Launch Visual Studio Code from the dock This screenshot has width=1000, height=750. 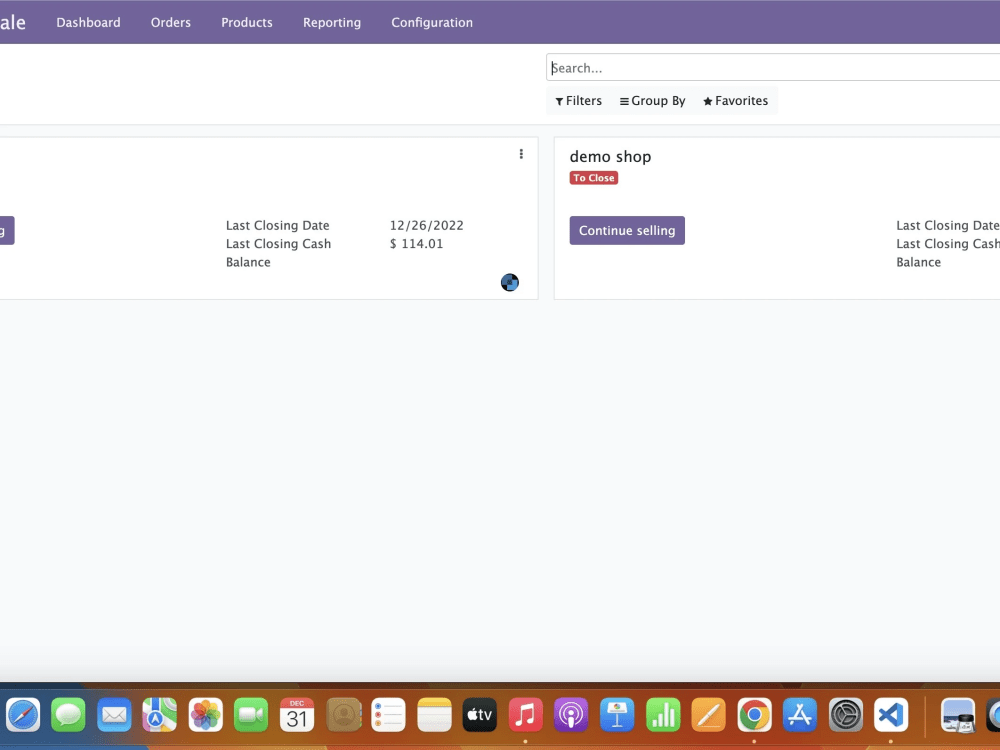[x=890, y=715]
